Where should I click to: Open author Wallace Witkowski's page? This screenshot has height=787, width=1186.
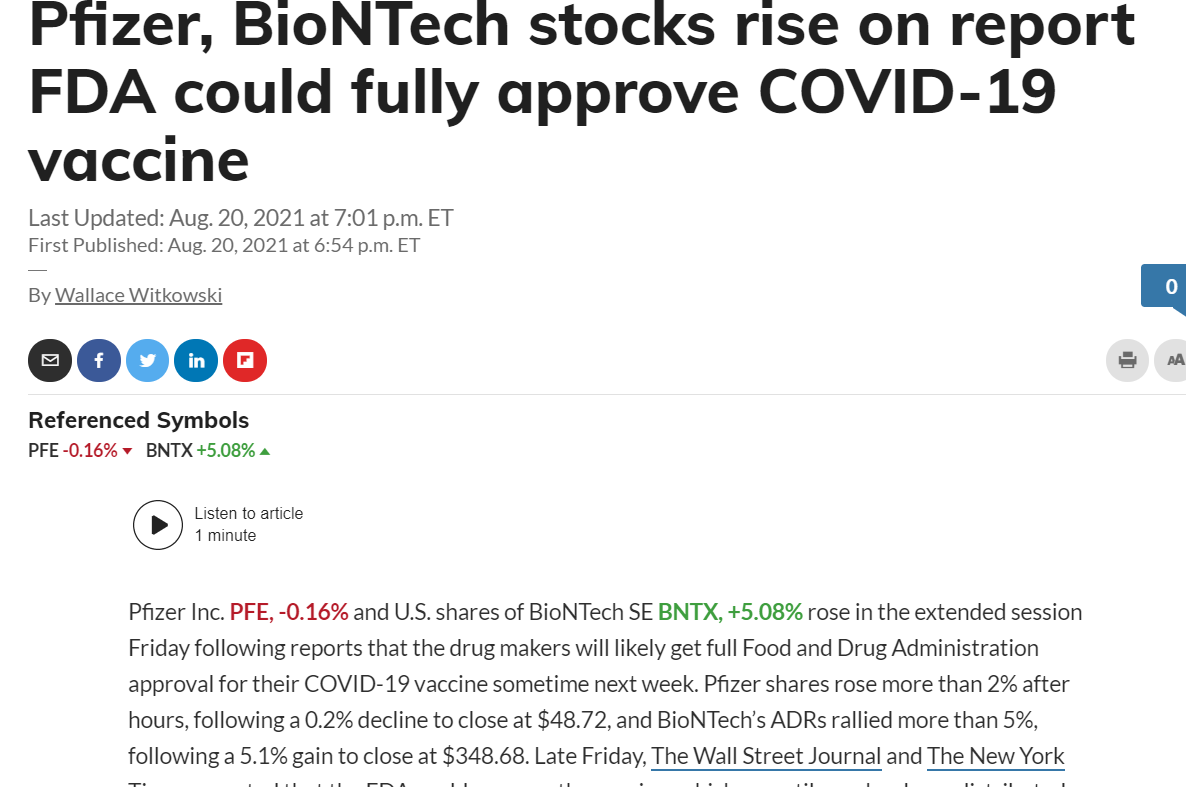138,295
